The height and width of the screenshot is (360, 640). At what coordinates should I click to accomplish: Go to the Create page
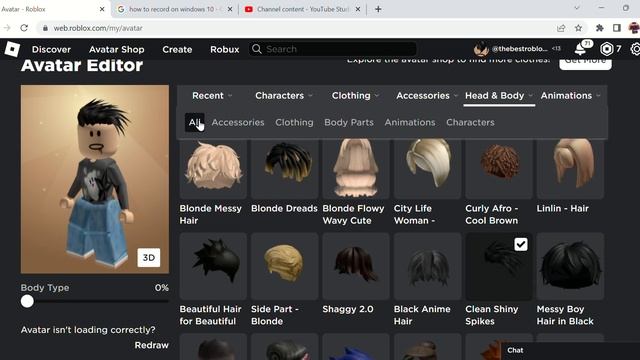[177, 49]
